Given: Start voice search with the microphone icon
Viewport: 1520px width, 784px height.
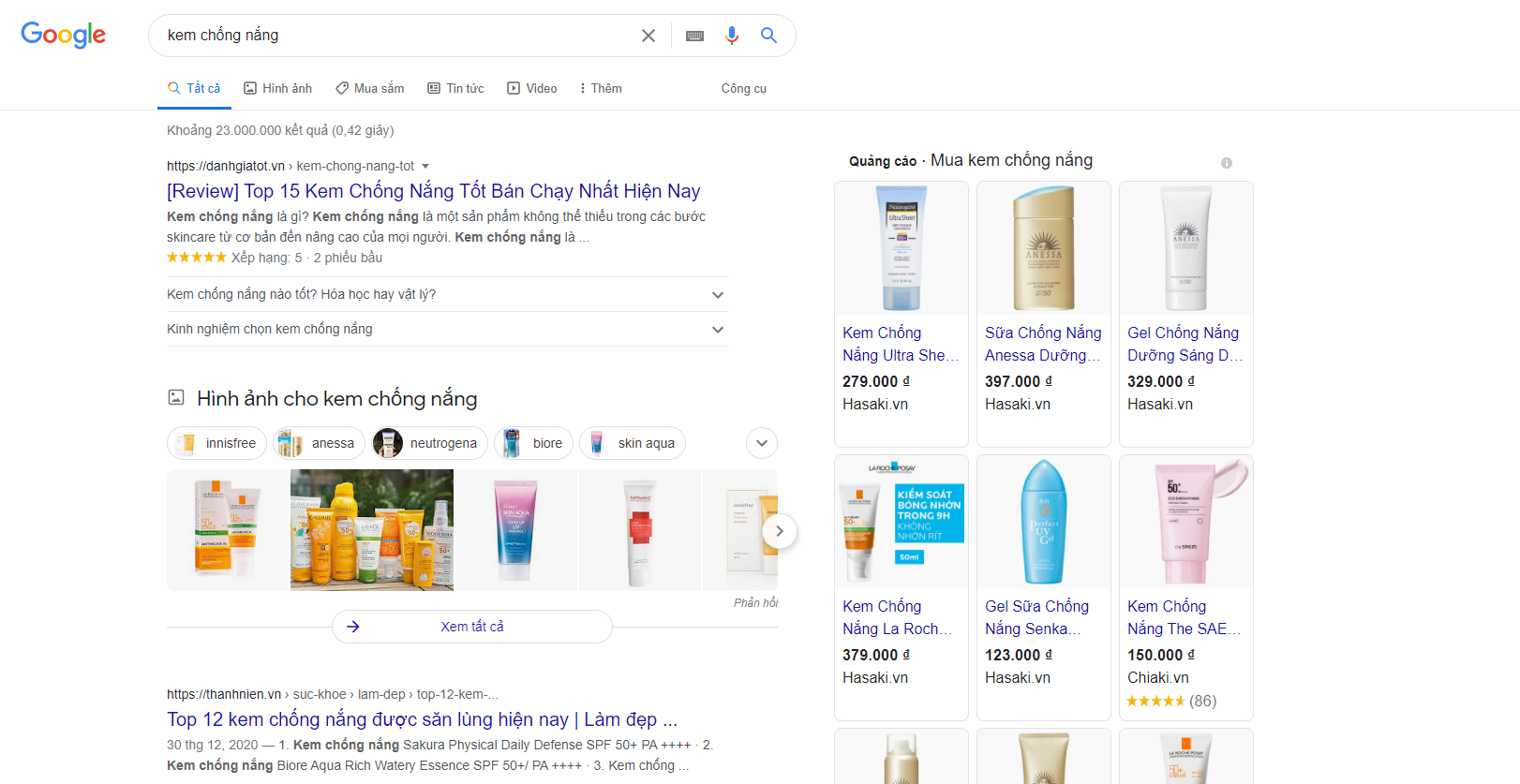Looking at the screenshot, I should click(x=732, y=36).
